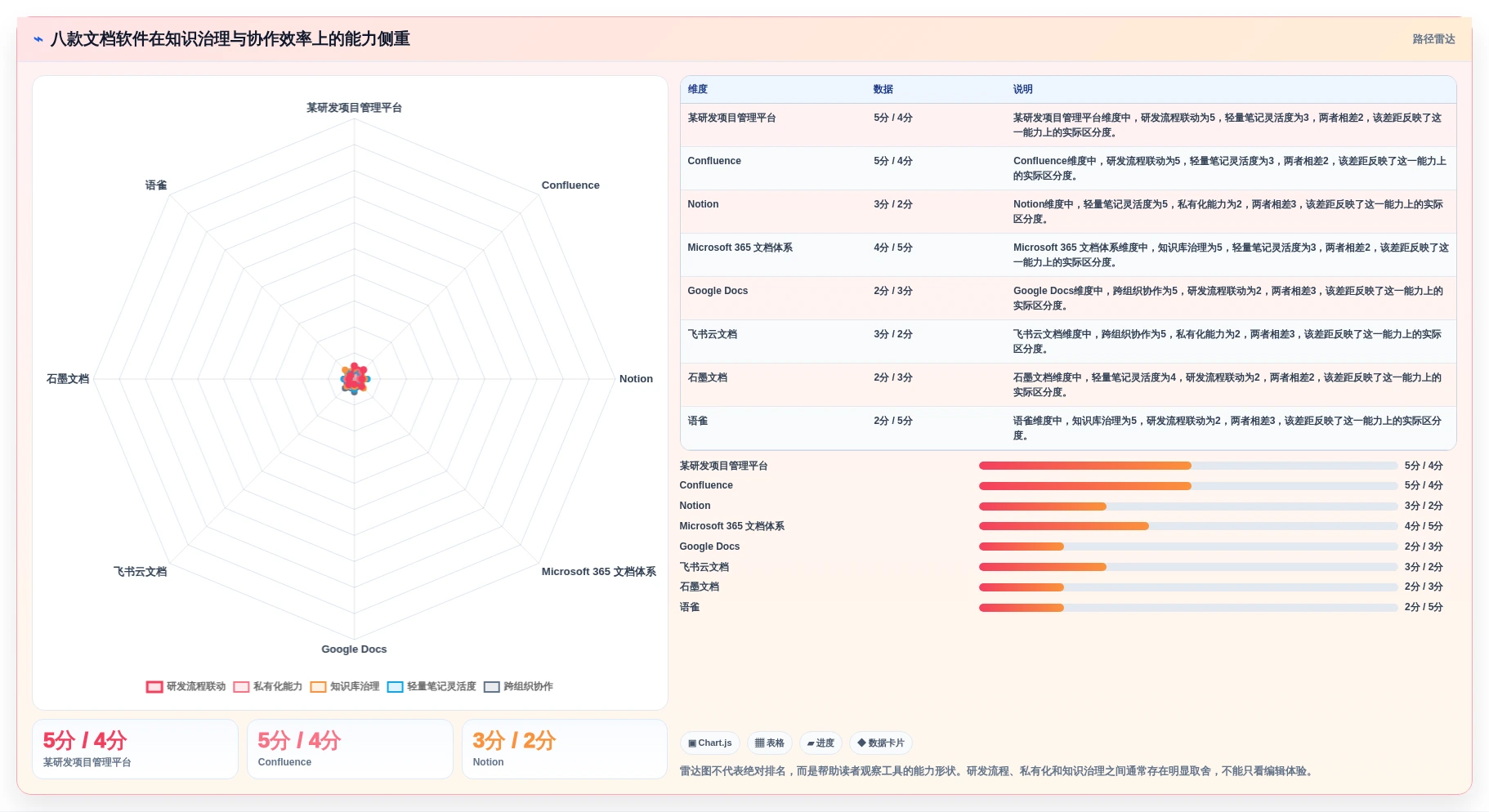Select the Notion table row name

pos(703,204)
